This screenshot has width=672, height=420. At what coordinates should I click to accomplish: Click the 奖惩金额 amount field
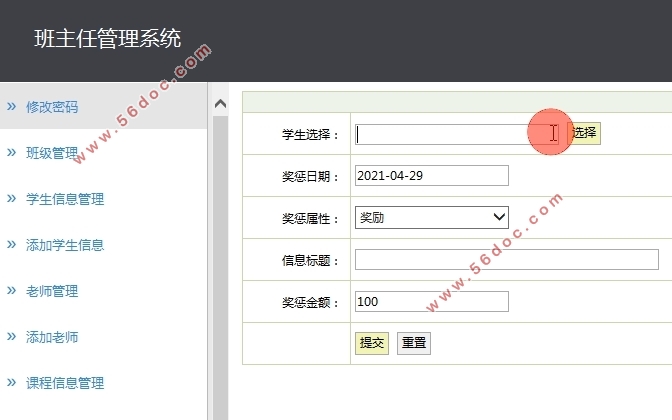[x=432, y=302]
